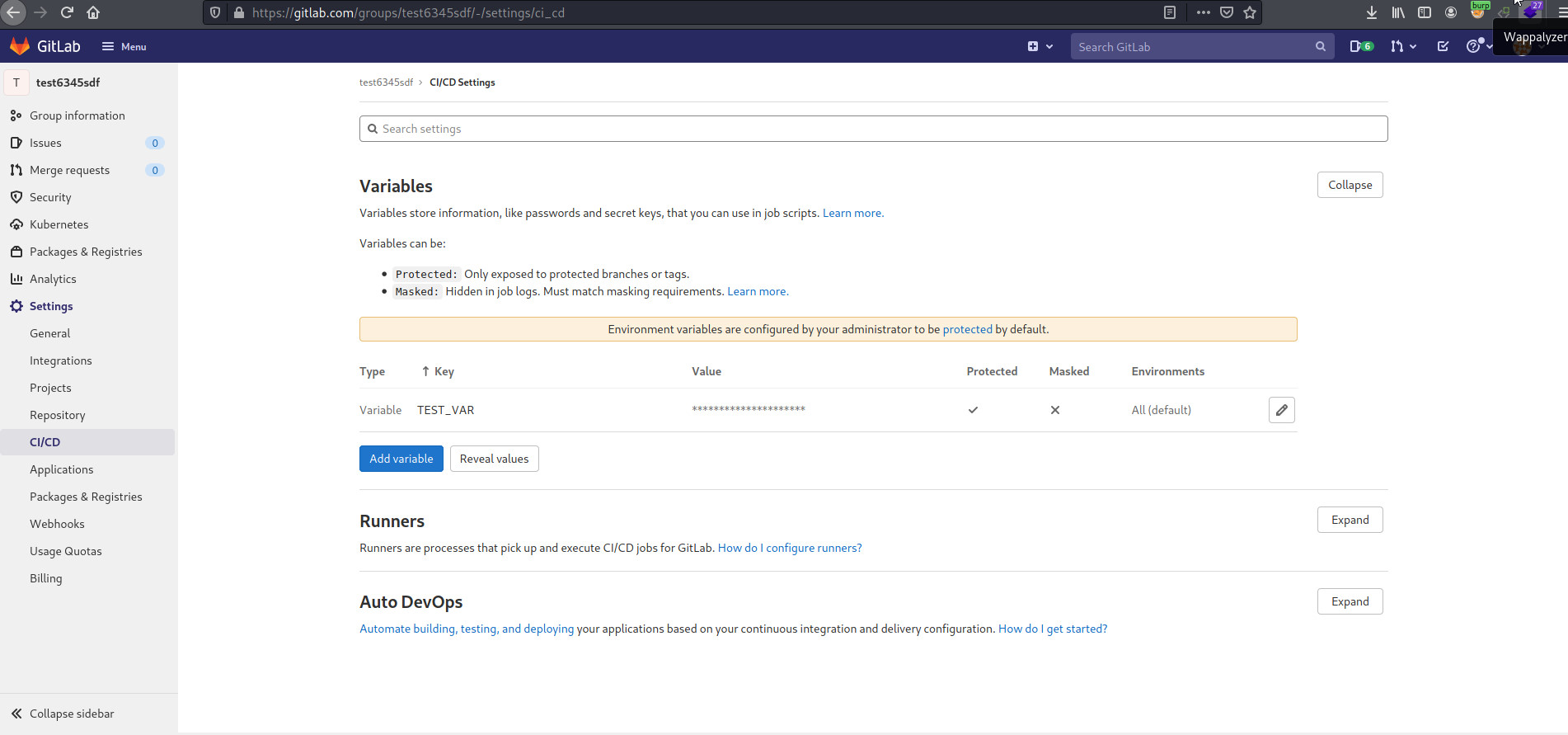Click the GitLab fox logo
This screenshot has width=1568, height=735.
click(20, 46)
